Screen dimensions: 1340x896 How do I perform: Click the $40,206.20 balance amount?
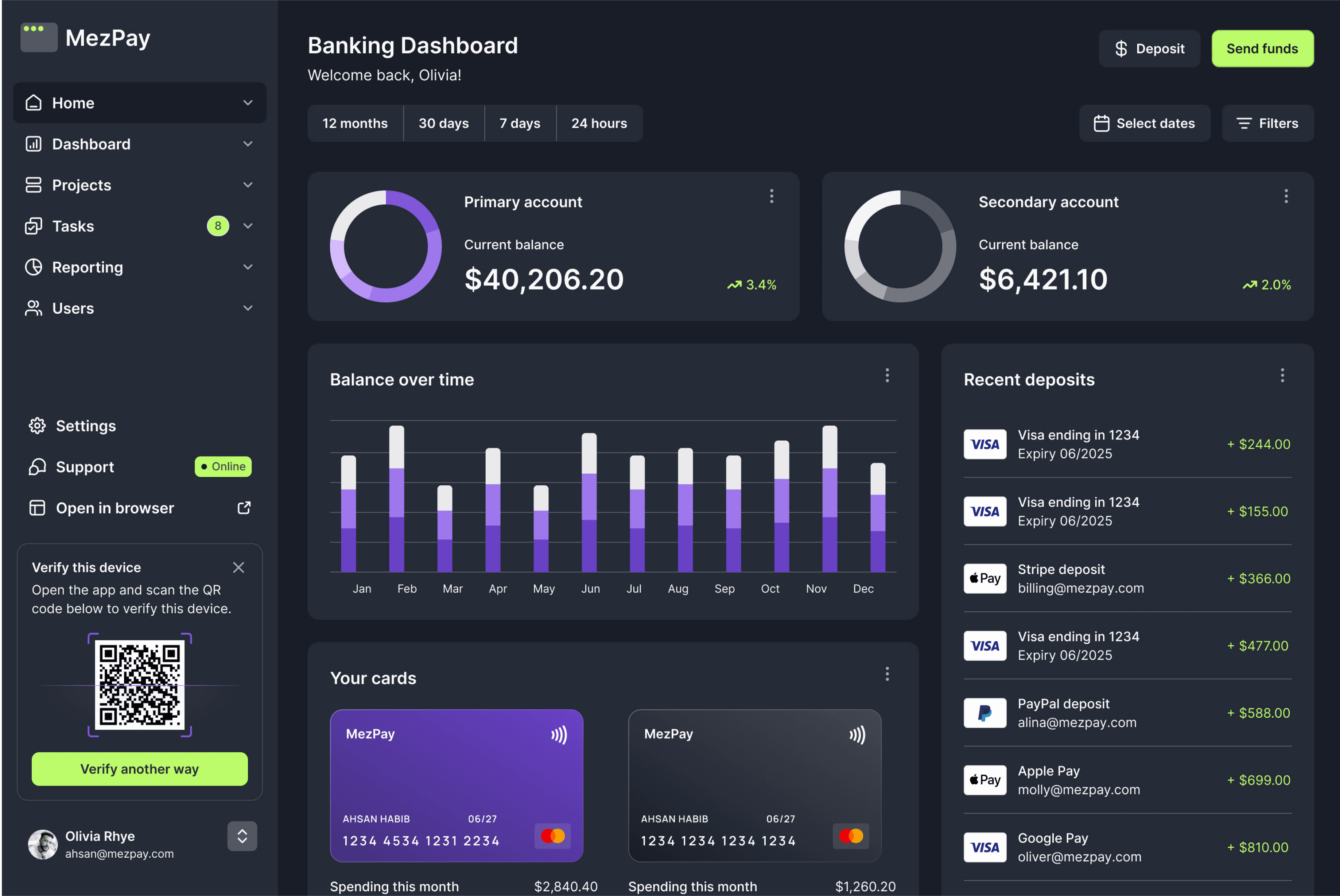pos(544,279)
